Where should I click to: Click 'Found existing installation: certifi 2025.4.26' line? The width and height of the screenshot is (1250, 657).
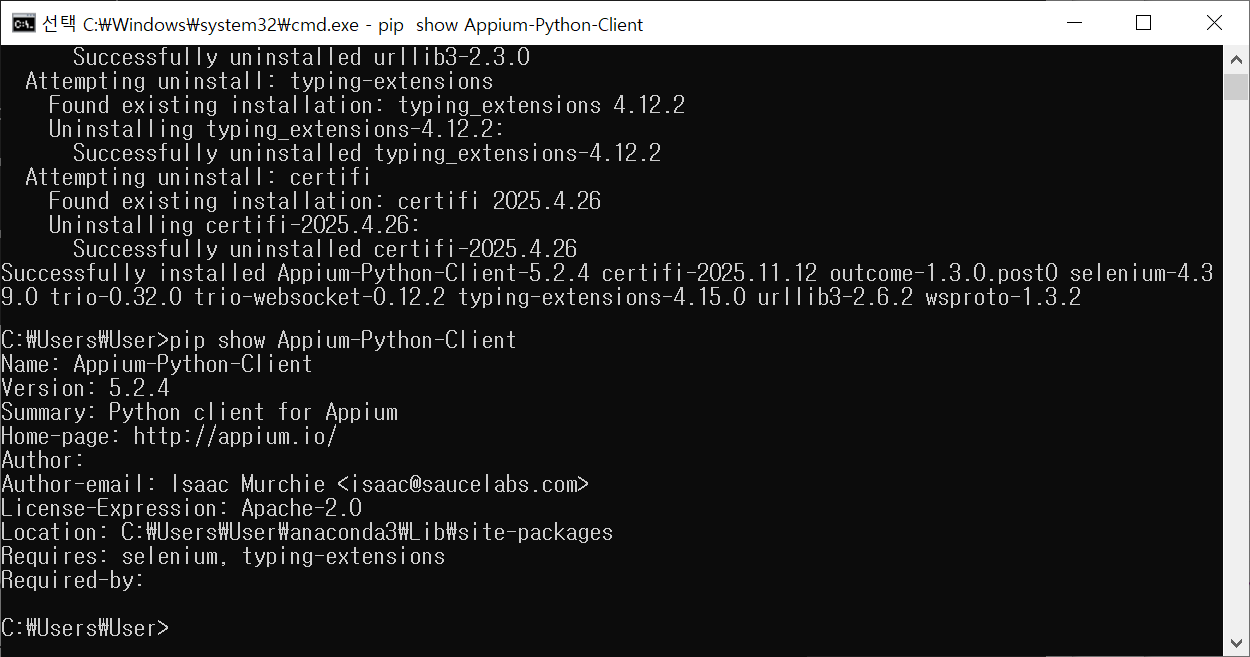(325, 201)
